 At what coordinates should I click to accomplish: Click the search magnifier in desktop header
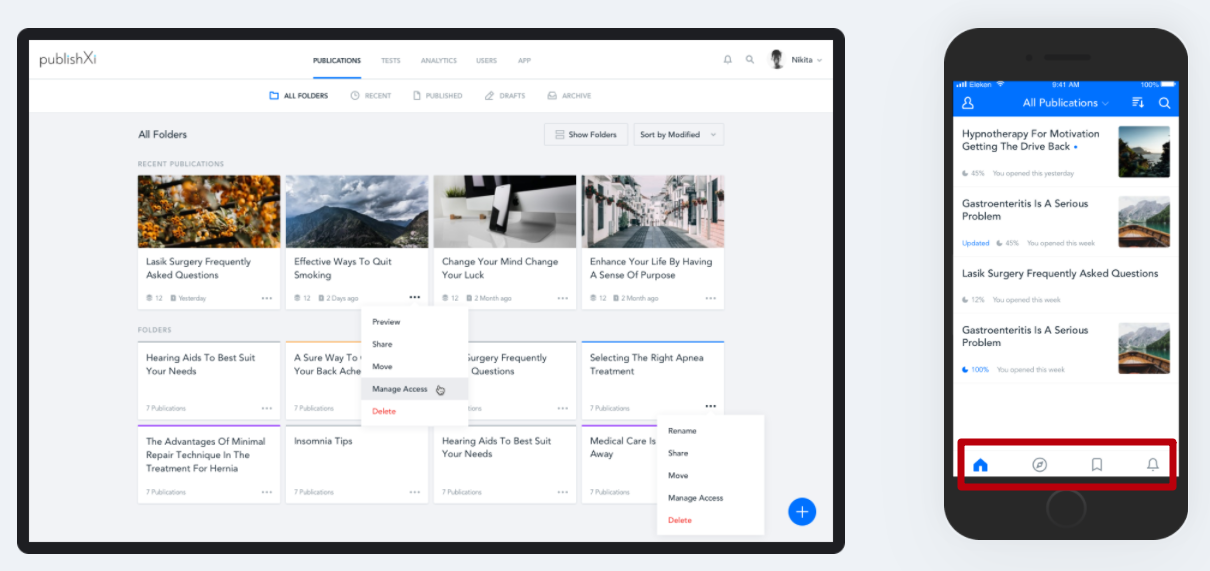(750, 60)
